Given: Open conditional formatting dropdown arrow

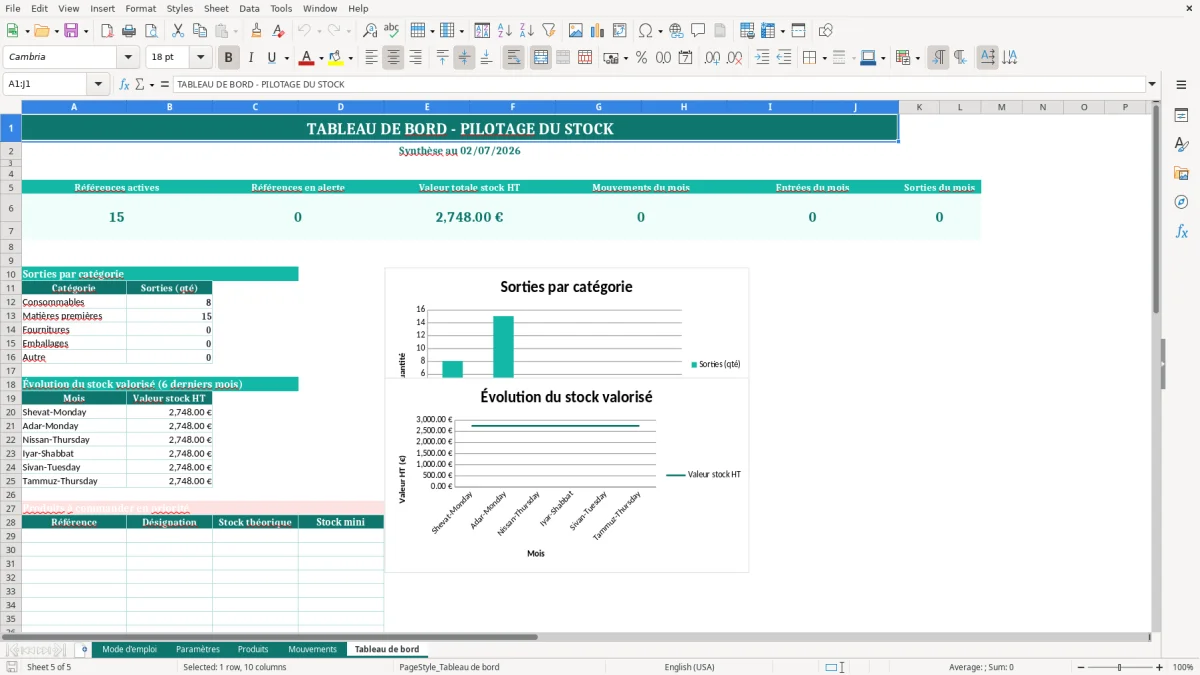Looking at the screenshot, I should 917,58.
